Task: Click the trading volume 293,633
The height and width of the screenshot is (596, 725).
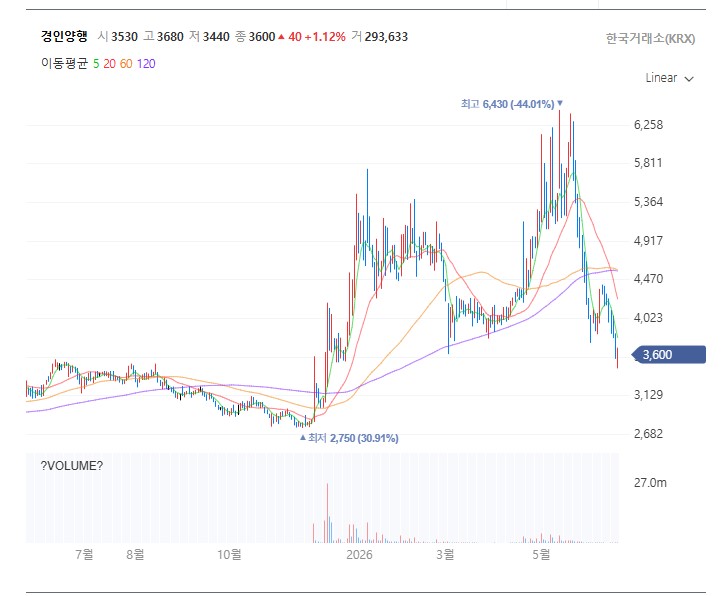Action: [x=386, y=37]
